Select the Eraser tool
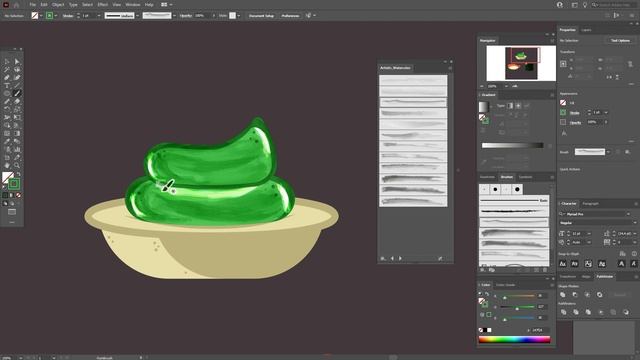640x360 pixels. 17,102
